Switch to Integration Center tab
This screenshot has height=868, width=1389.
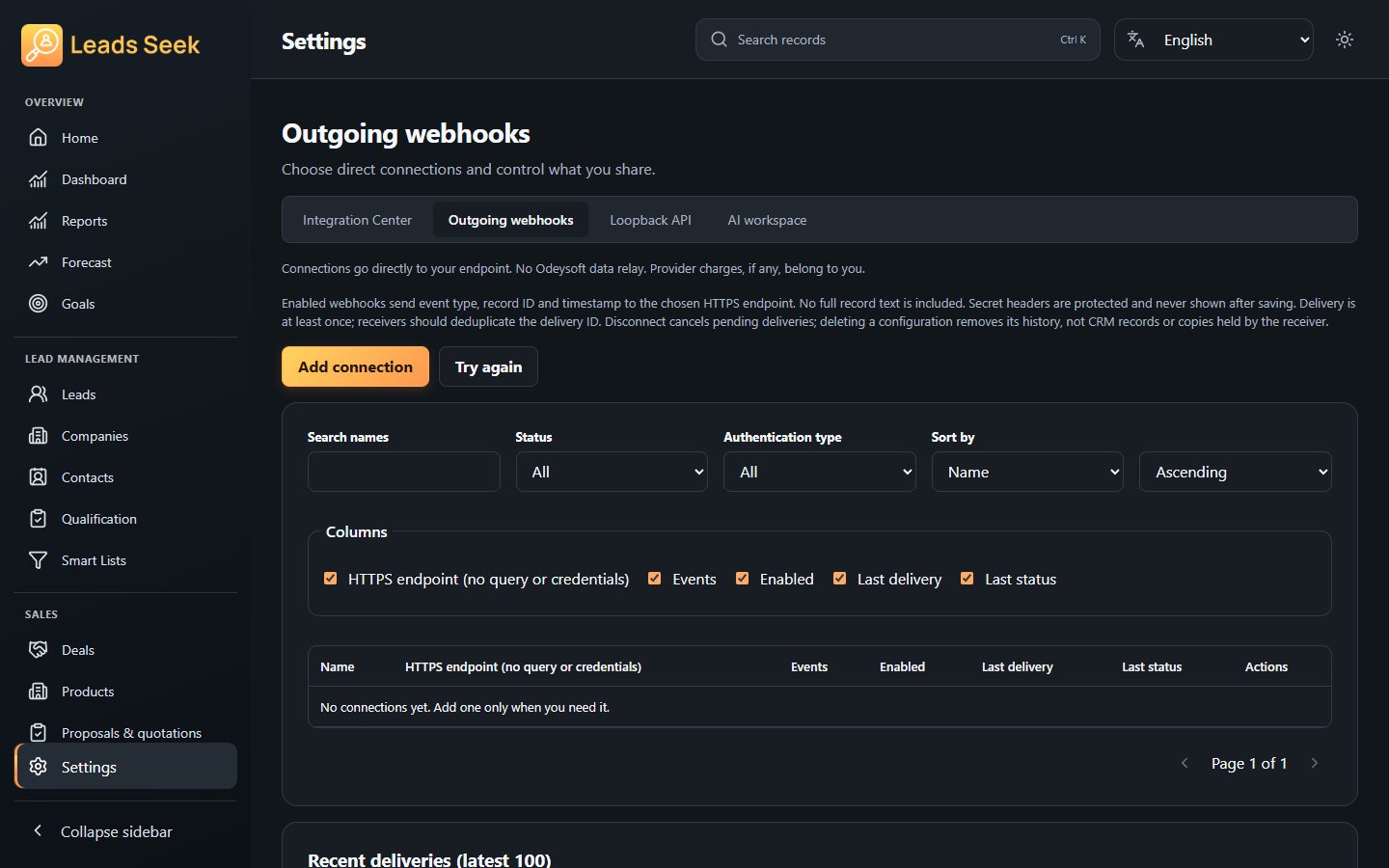tap(357, 220)
